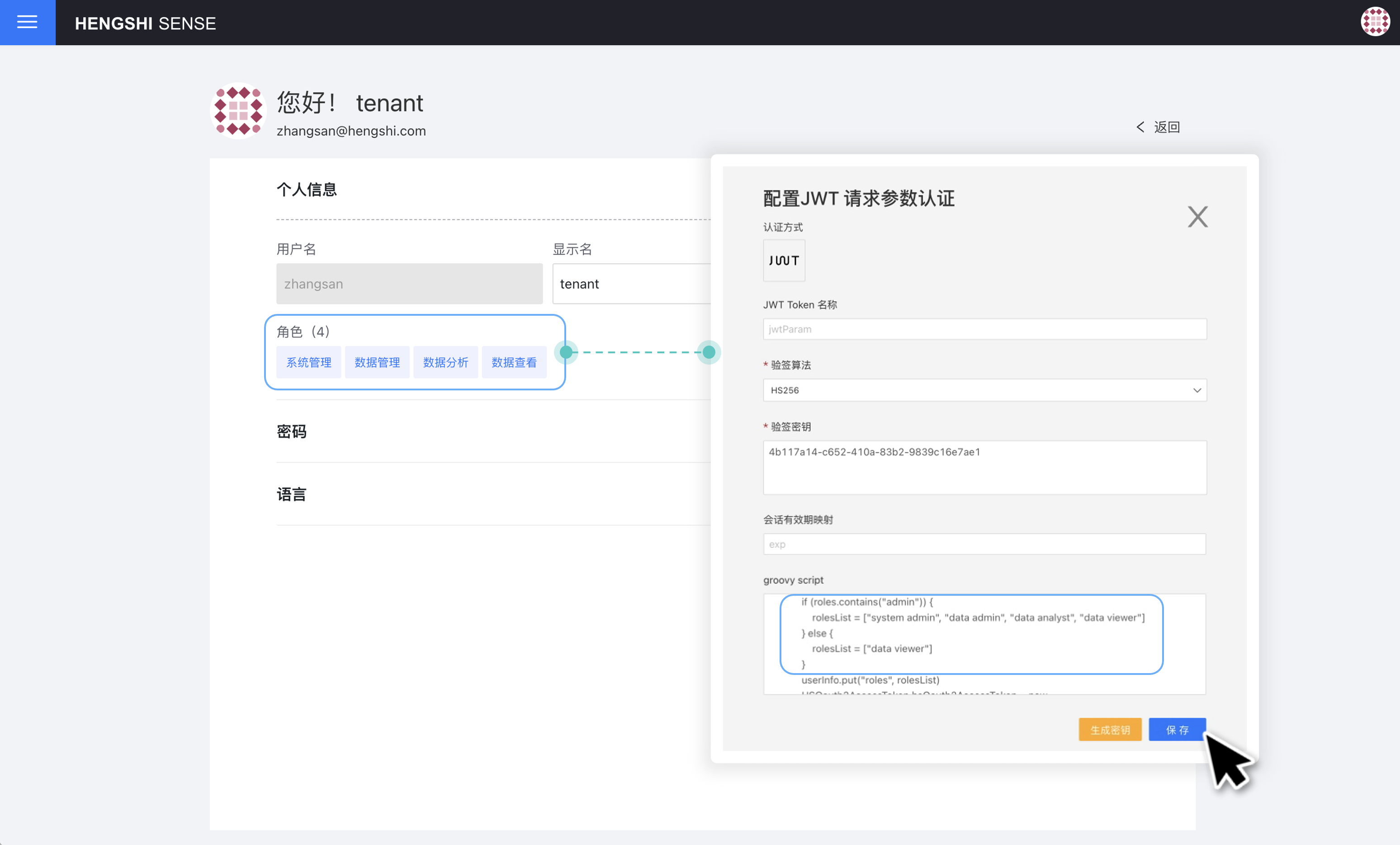
Task: Click inside the groovy script editor
Action: click(984, 645)
